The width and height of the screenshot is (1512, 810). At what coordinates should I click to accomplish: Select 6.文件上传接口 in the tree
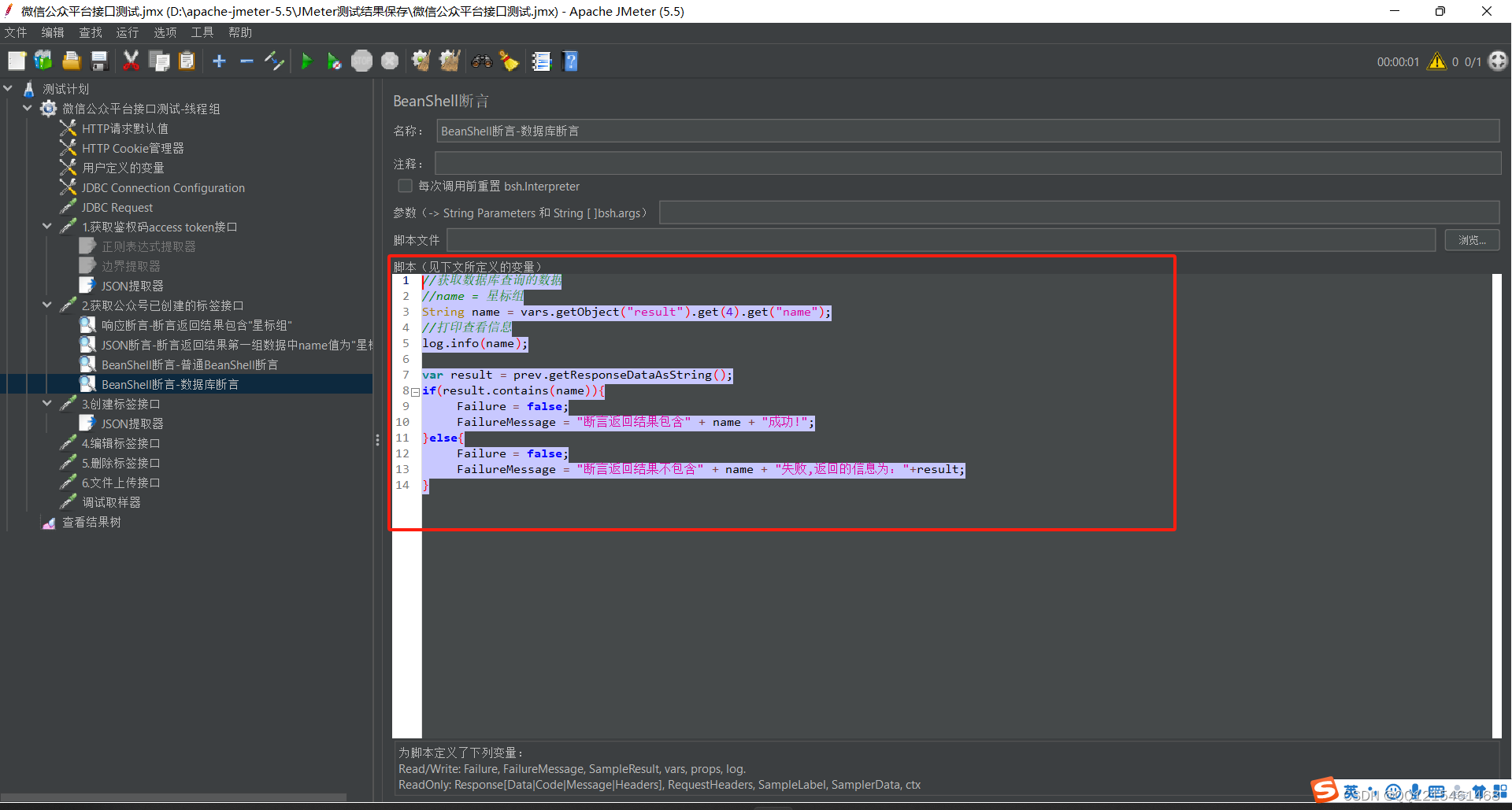point(120,483)
